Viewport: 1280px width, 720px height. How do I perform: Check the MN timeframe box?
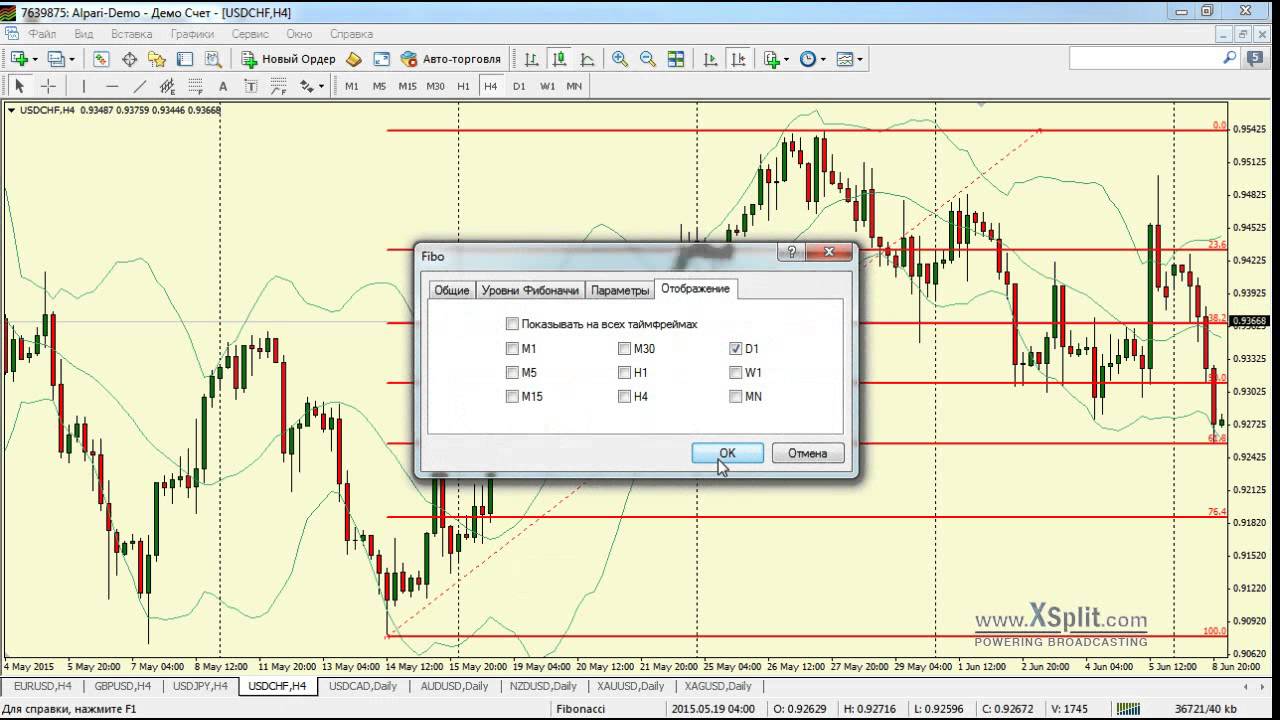[736, 397]
